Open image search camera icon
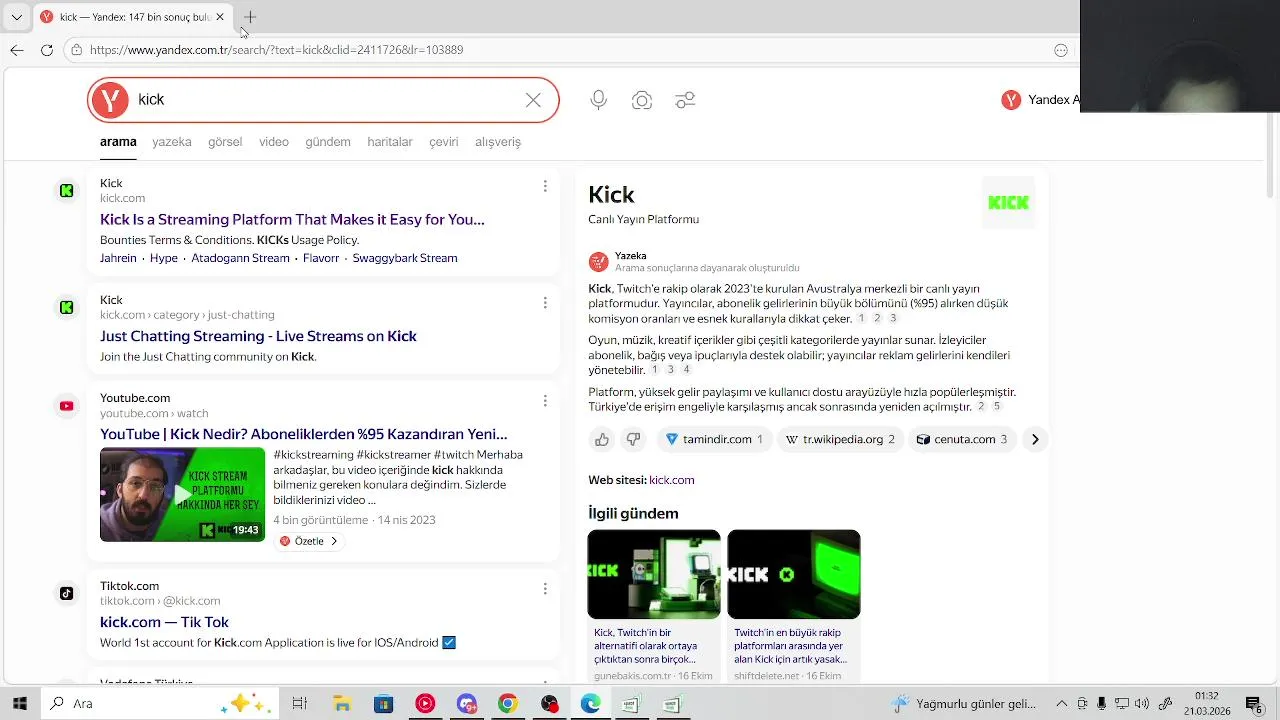The image size is (1280, 720). tap(642, 100)
